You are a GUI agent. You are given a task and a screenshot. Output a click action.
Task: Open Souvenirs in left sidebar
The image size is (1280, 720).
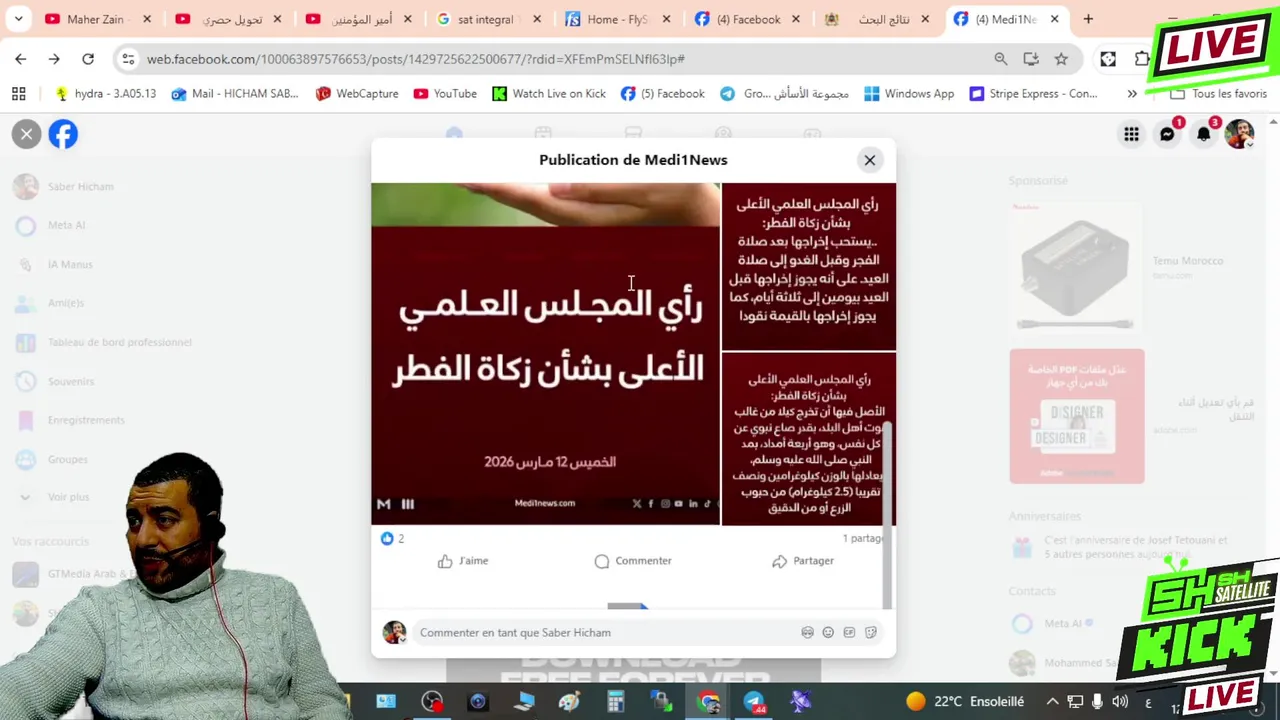tap(55, 382)
